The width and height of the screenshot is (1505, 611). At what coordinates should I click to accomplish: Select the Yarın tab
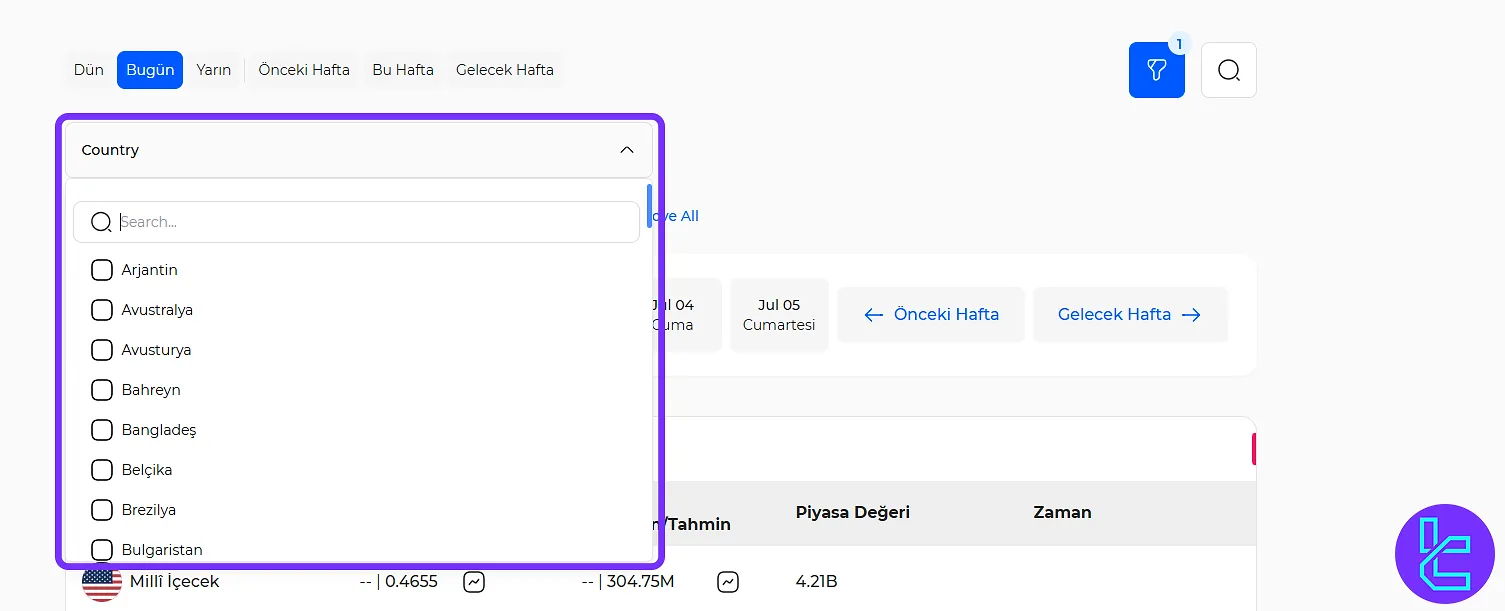pos(214,70)
